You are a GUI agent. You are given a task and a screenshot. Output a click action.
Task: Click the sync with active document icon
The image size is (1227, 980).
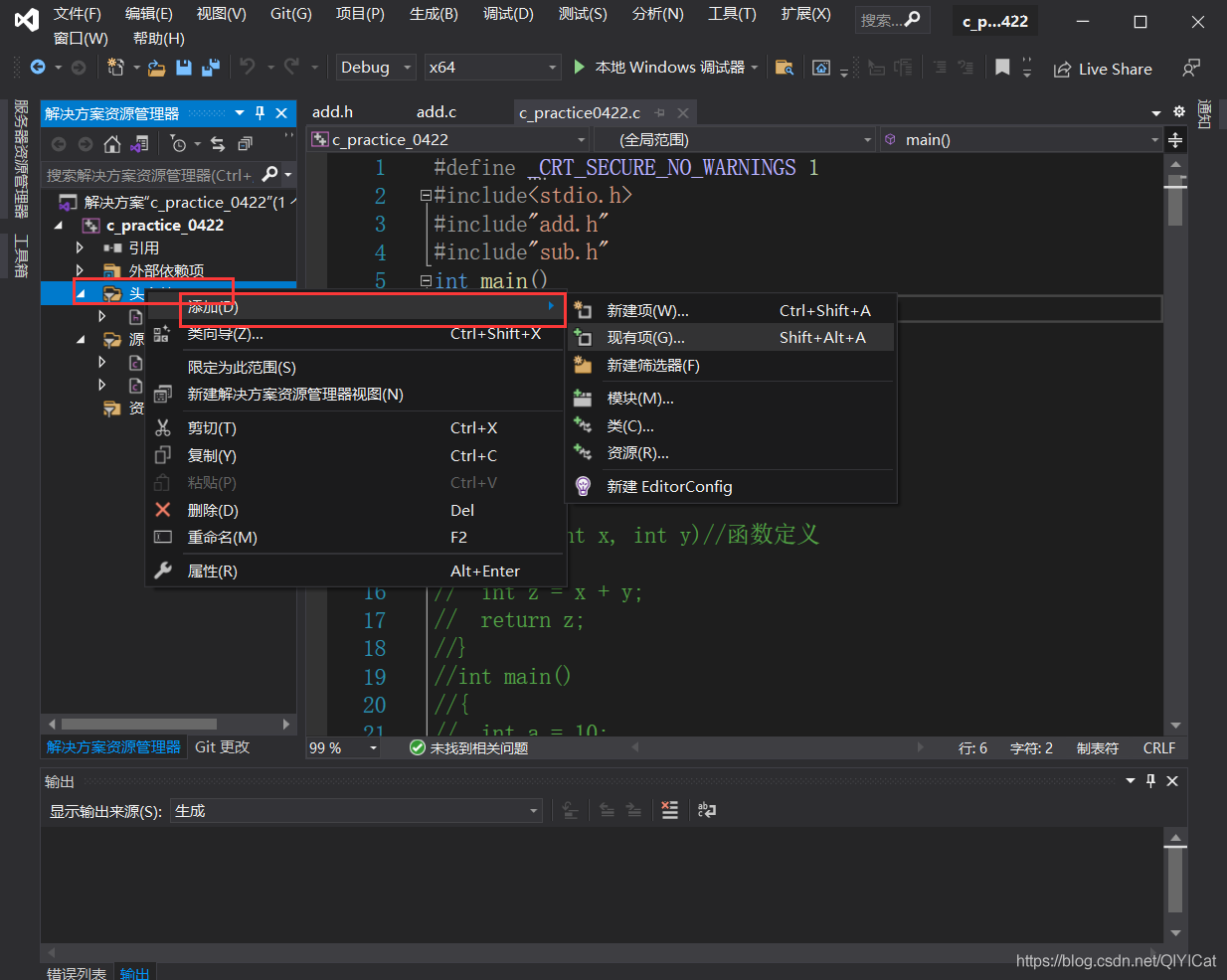218,144
